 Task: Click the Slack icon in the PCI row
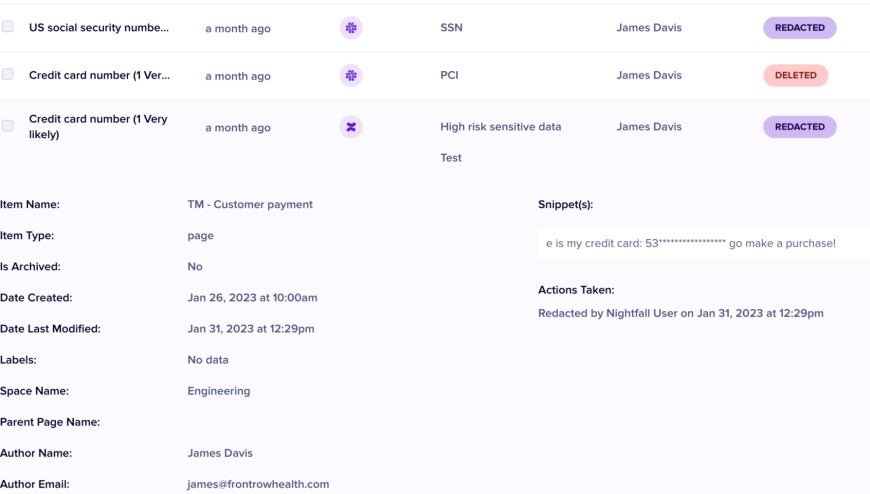click(351, 75)
